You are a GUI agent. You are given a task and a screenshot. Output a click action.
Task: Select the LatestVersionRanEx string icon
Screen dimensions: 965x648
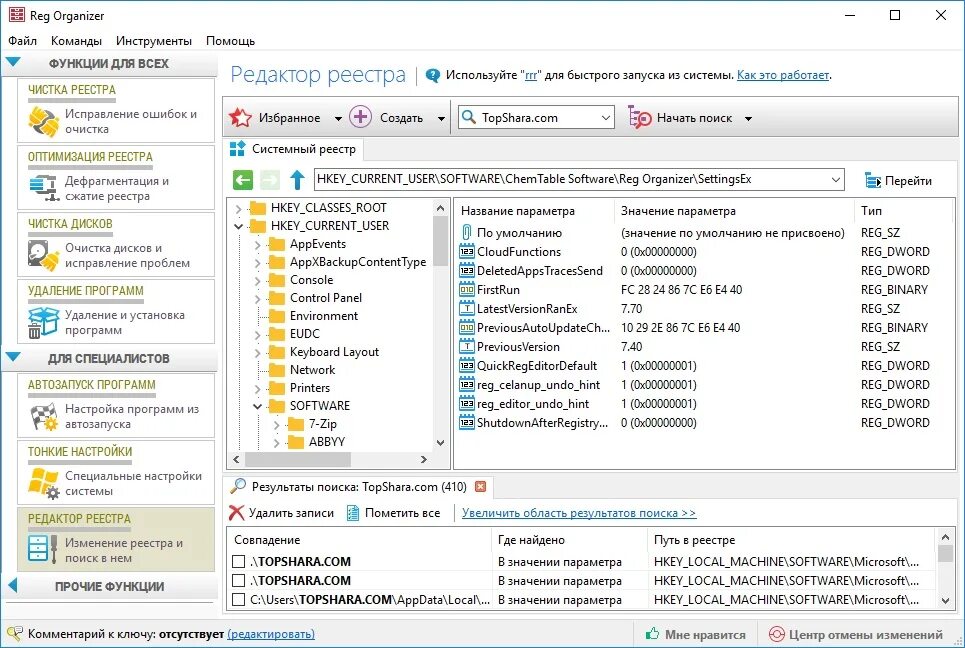click(466, 309)
